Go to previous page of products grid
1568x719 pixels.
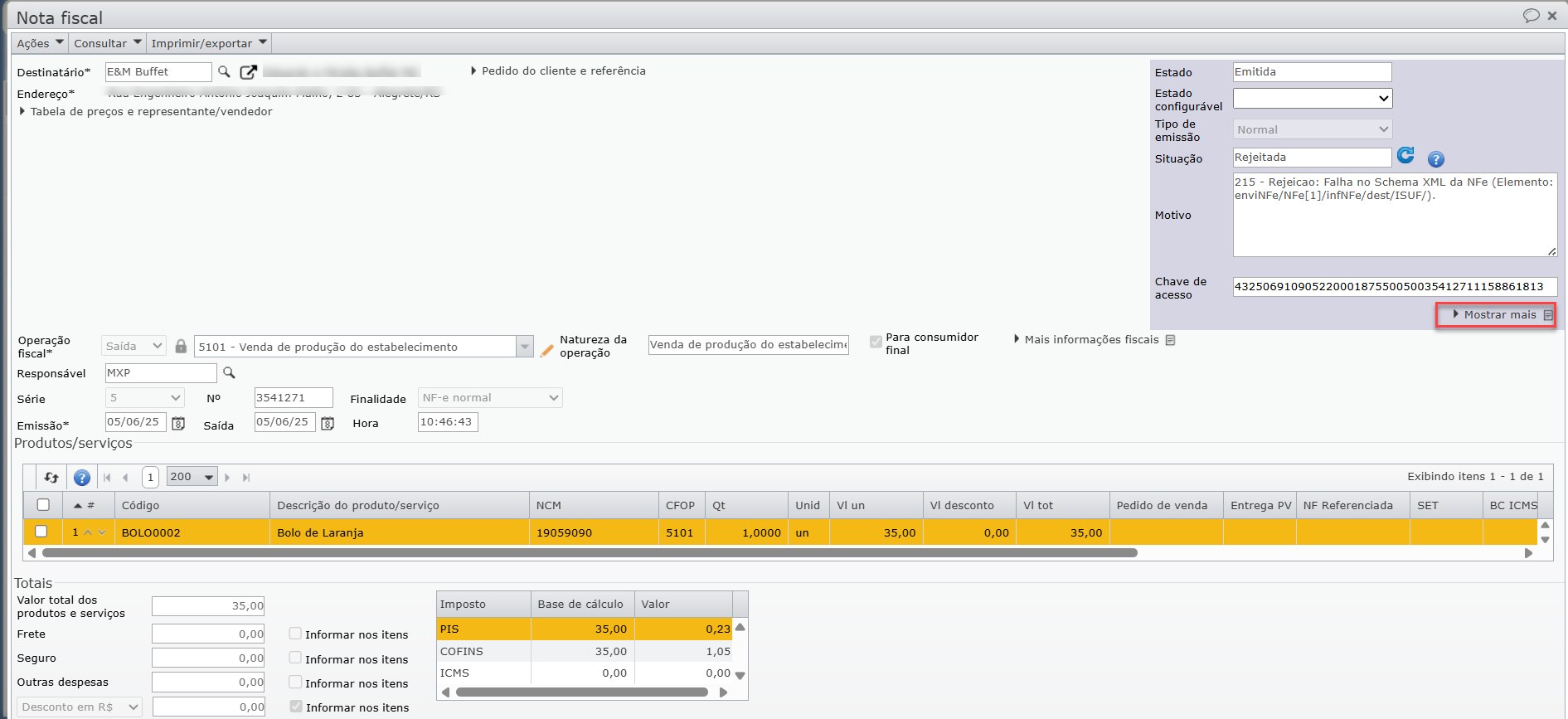(x=125, y=477)
